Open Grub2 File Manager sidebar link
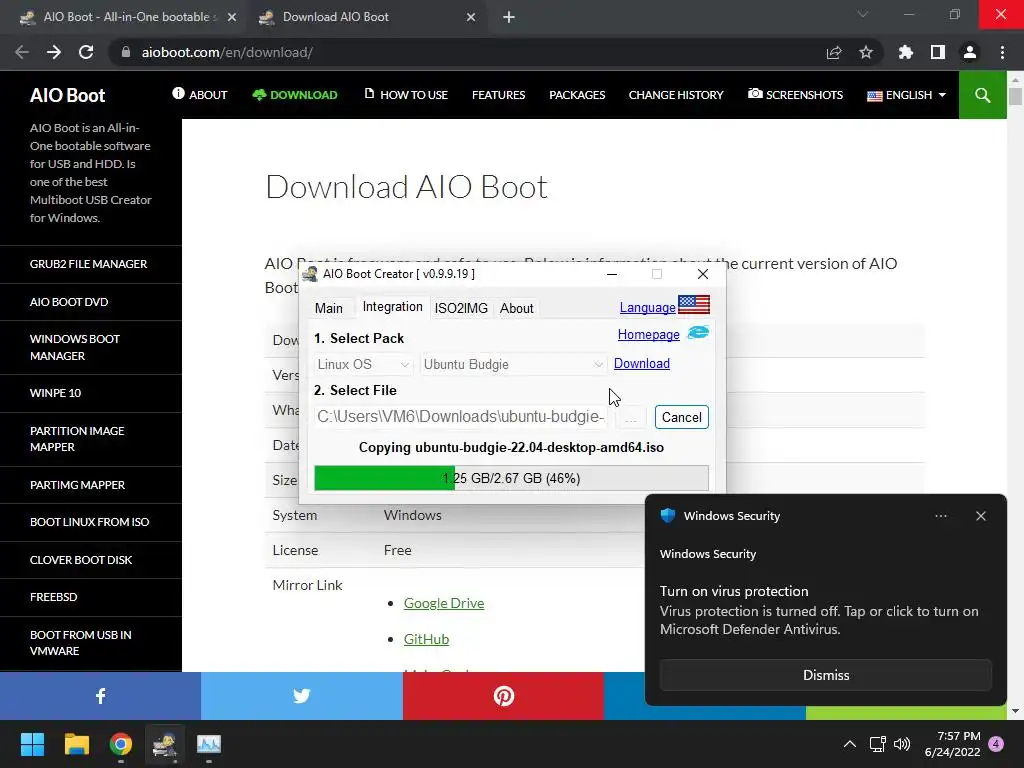The height and width of the screenshot is (768, 1024). pyautogui.click(x=88, y=264)
